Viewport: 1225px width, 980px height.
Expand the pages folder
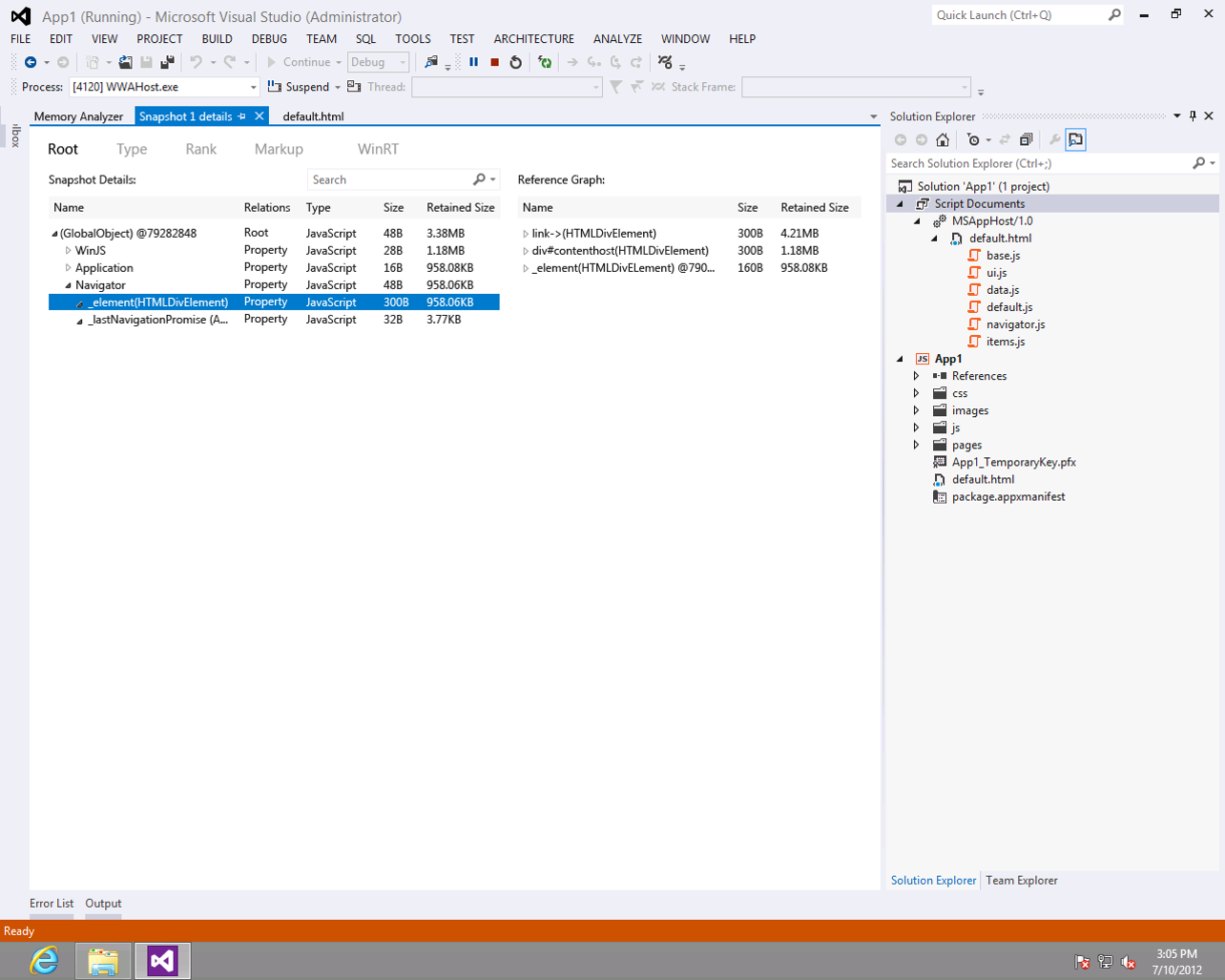pos(917,445)
